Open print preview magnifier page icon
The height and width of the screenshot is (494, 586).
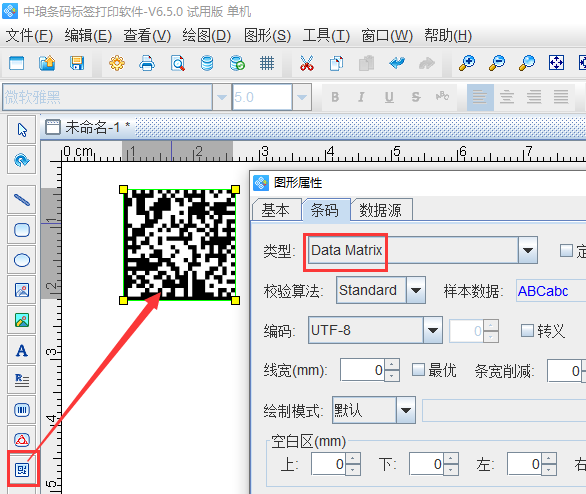coord(178,63)
